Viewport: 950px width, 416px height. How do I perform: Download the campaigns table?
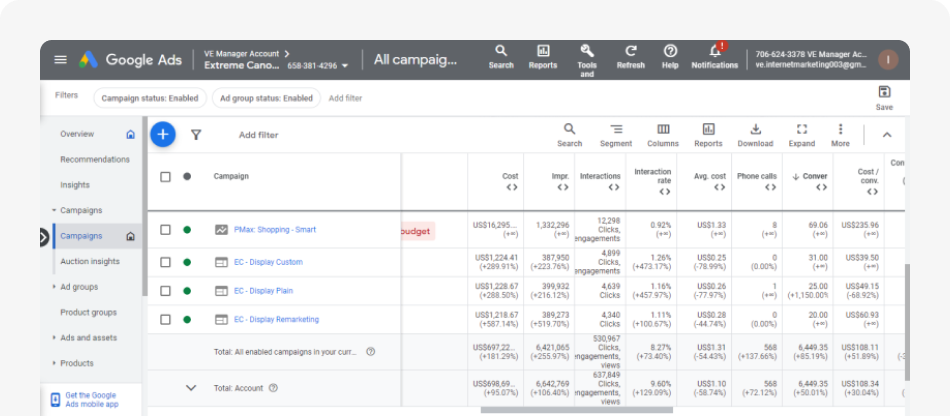756,135
